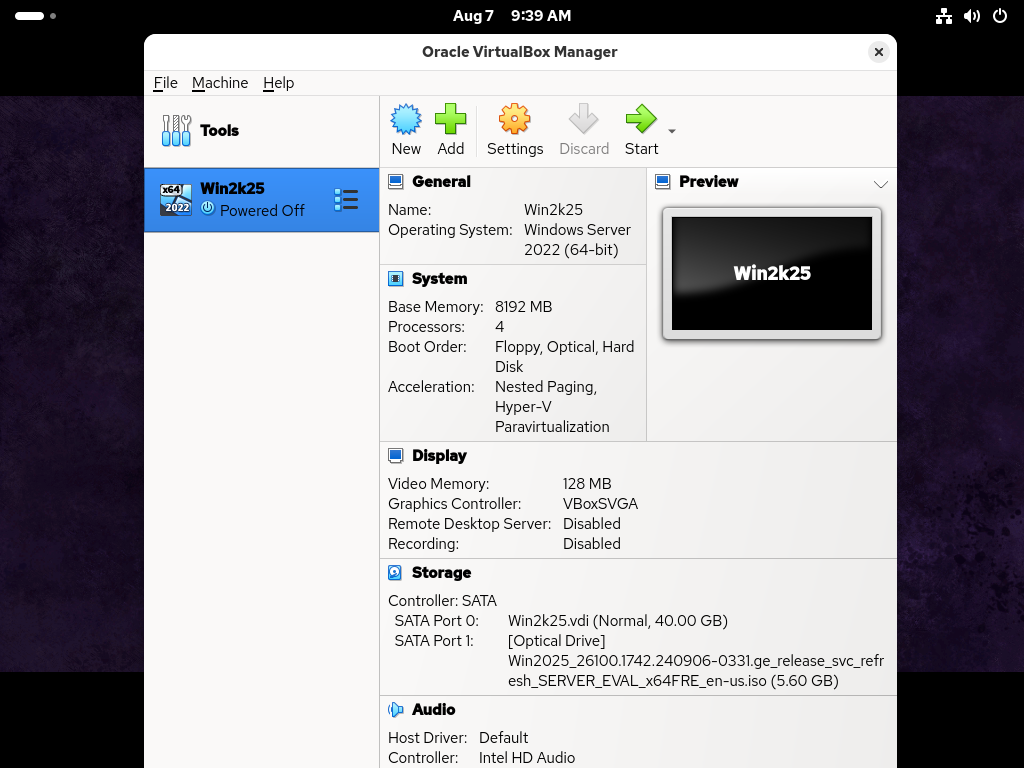This screenshot has width=1024, height=768.
Task: Click the Tools wrench icon in sidebar
Action: (176, 130)
